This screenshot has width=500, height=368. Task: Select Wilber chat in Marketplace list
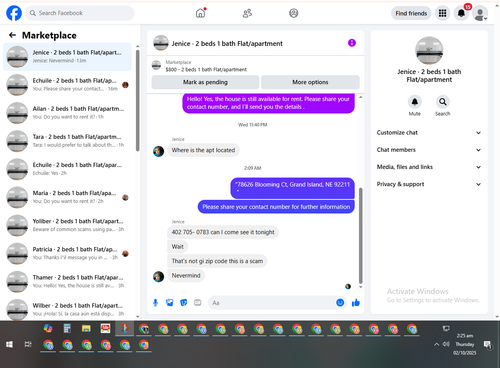pos(67,309)
